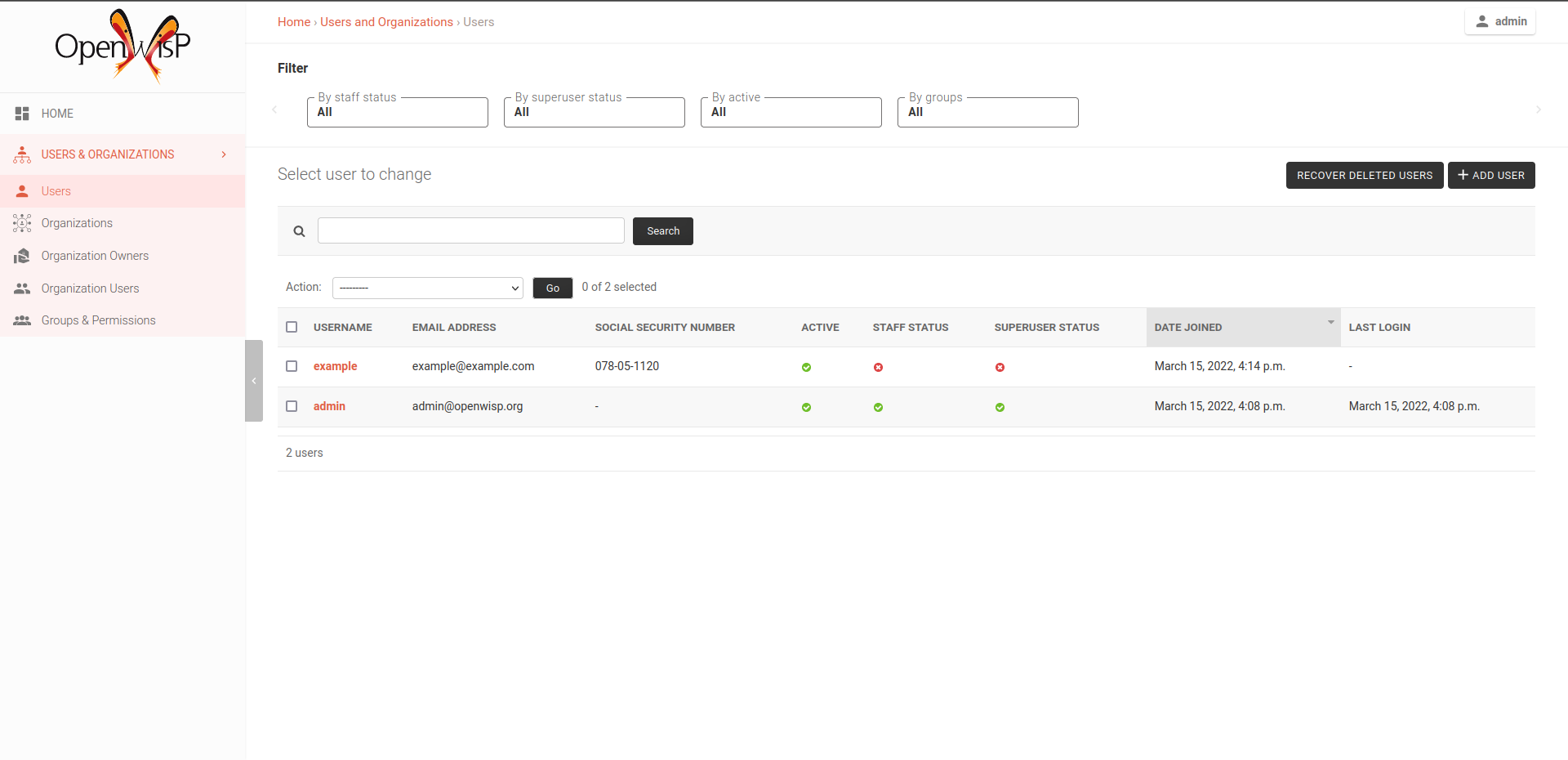This screenshot has width=1568, height=760.
Task: Tick the select-all users checkbox
Action: 292,327
